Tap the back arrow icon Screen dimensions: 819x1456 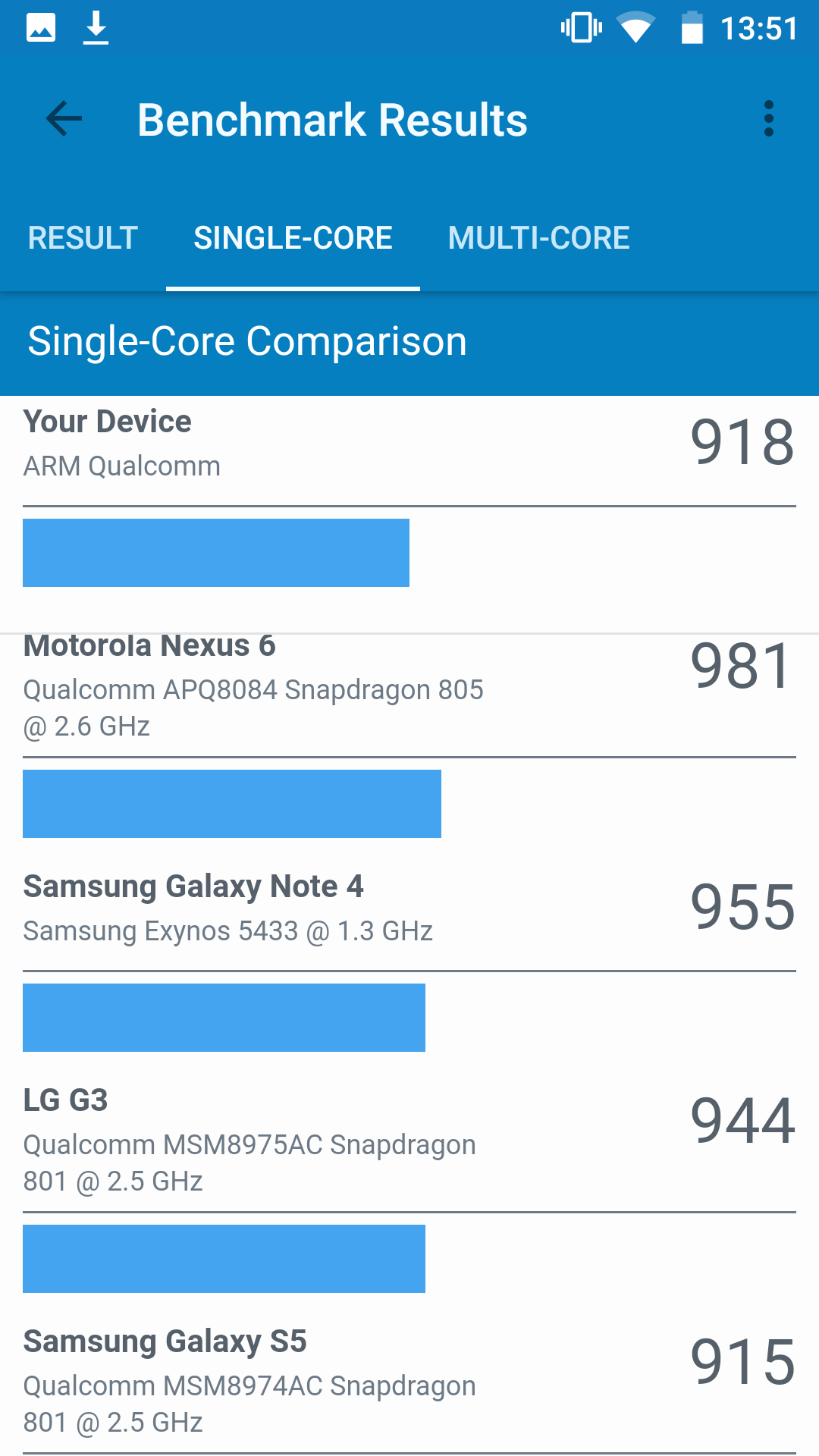click(64, 119)
